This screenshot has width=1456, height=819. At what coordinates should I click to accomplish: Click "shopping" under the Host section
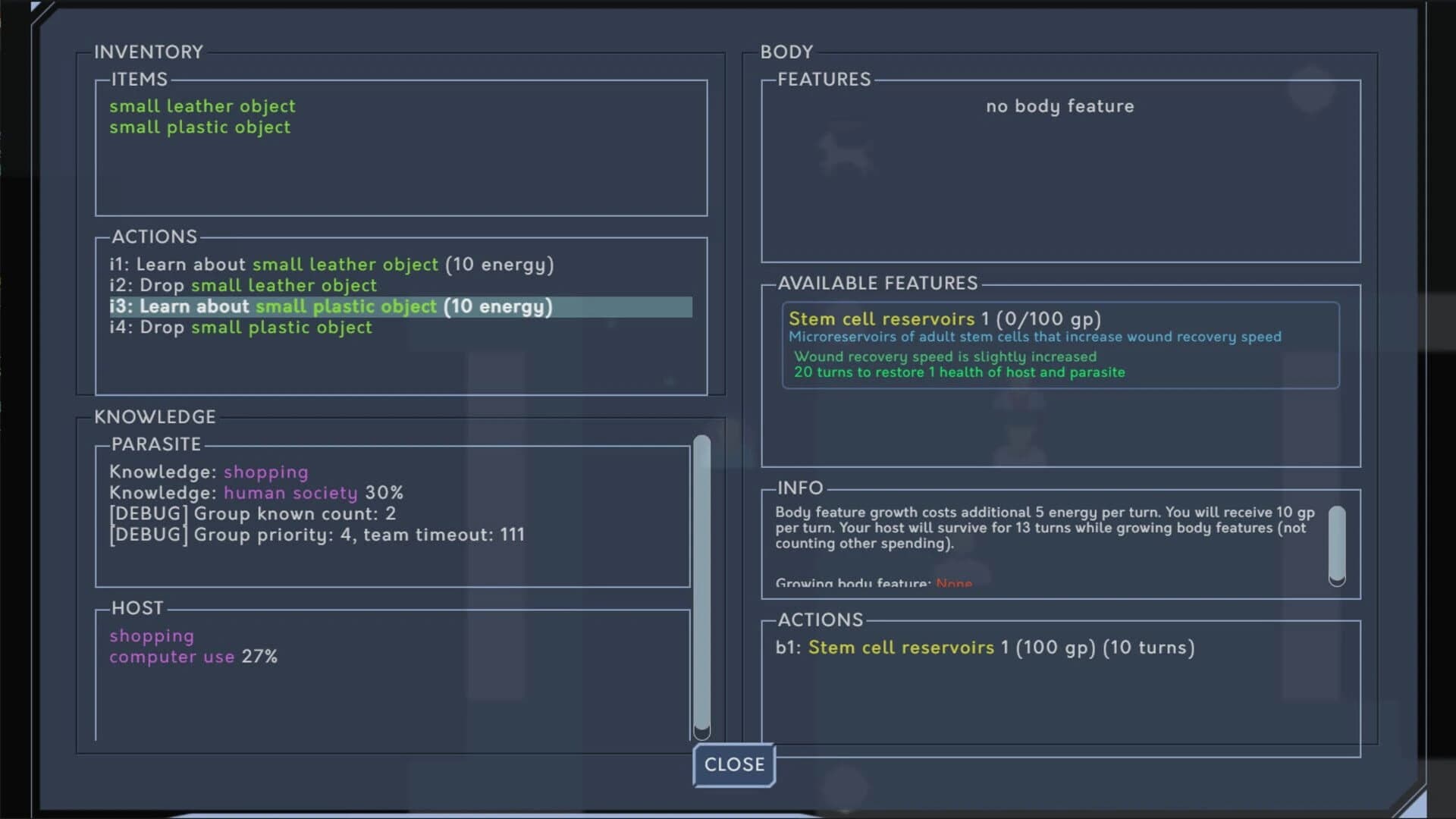(x=152, y=636)
